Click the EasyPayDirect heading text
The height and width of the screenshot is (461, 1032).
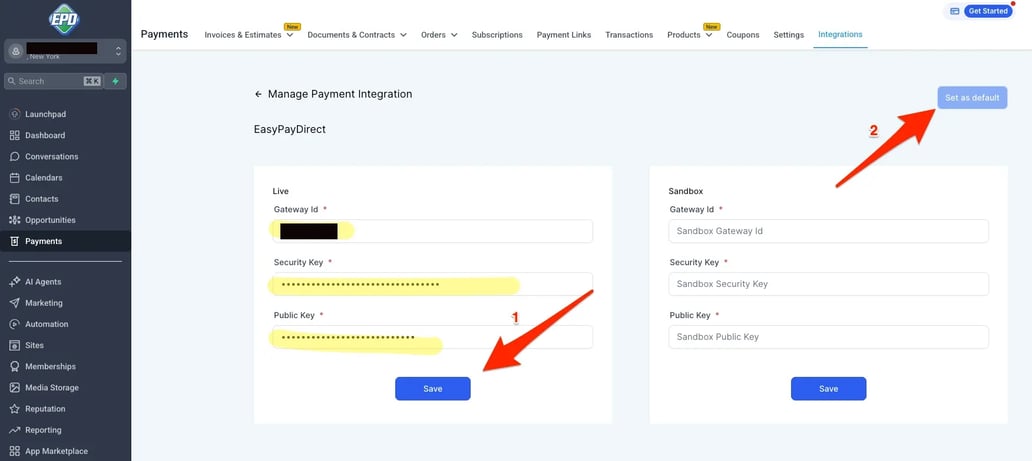290,129
